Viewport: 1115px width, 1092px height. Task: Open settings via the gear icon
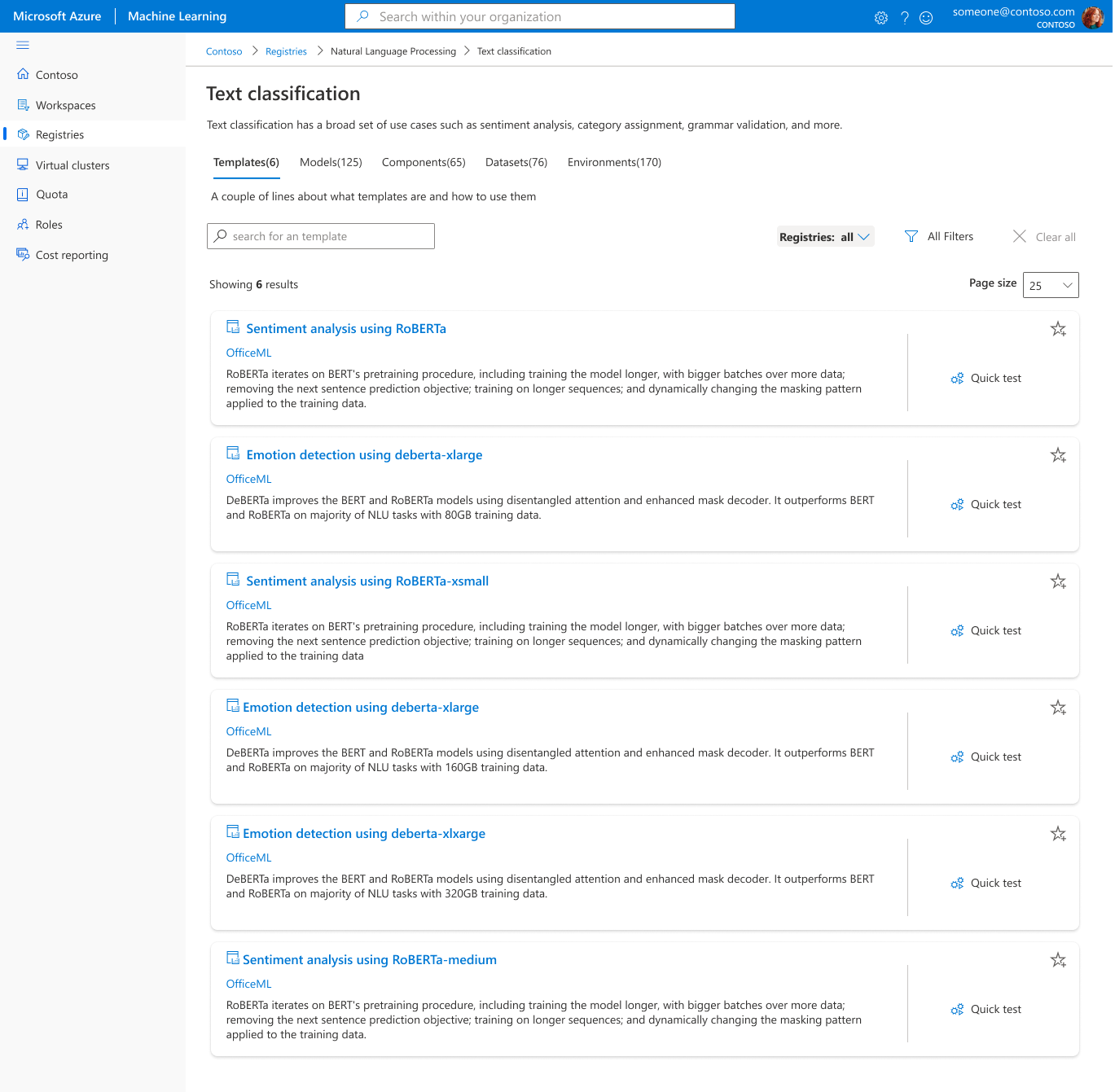point(881,18)
